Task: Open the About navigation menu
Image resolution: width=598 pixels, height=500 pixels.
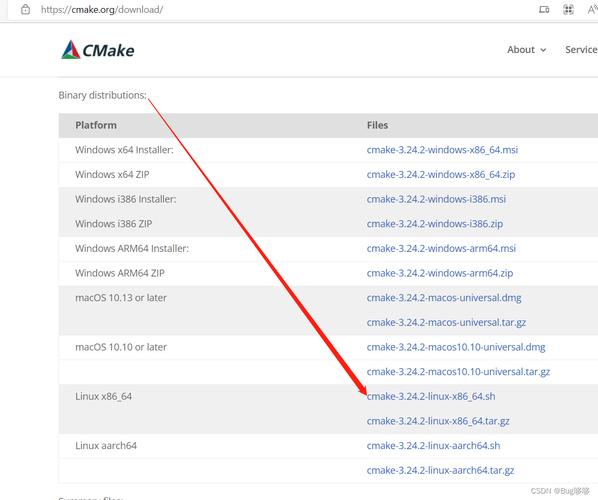Action: 526,50
